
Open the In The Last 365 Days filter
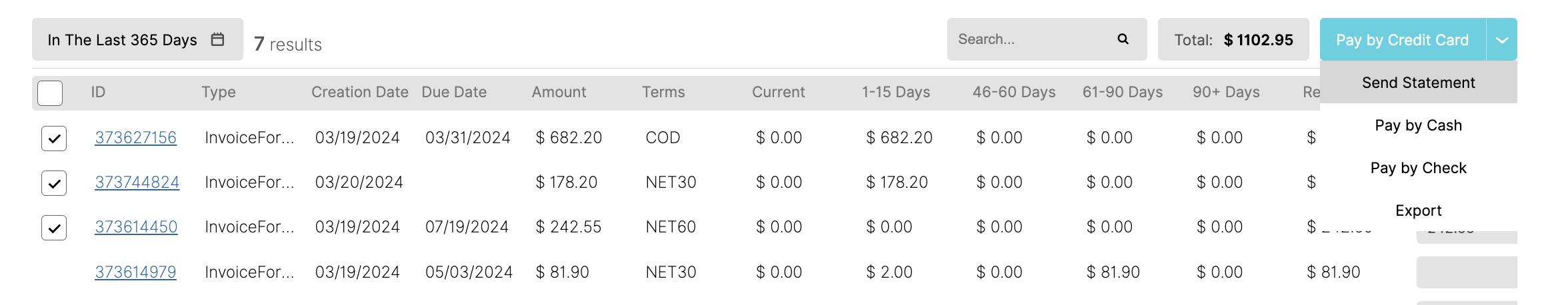(137, 39)
